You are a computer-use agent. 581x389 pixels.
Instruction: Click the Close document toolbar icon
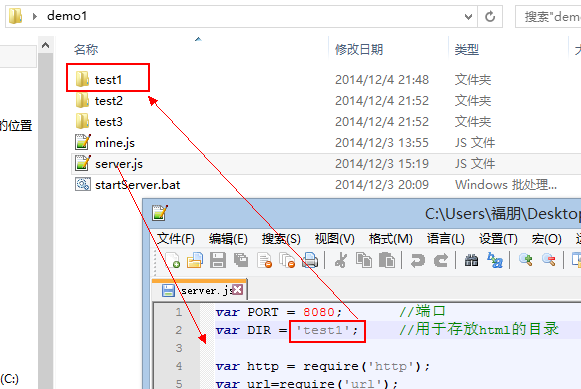(x=264, y=260)
